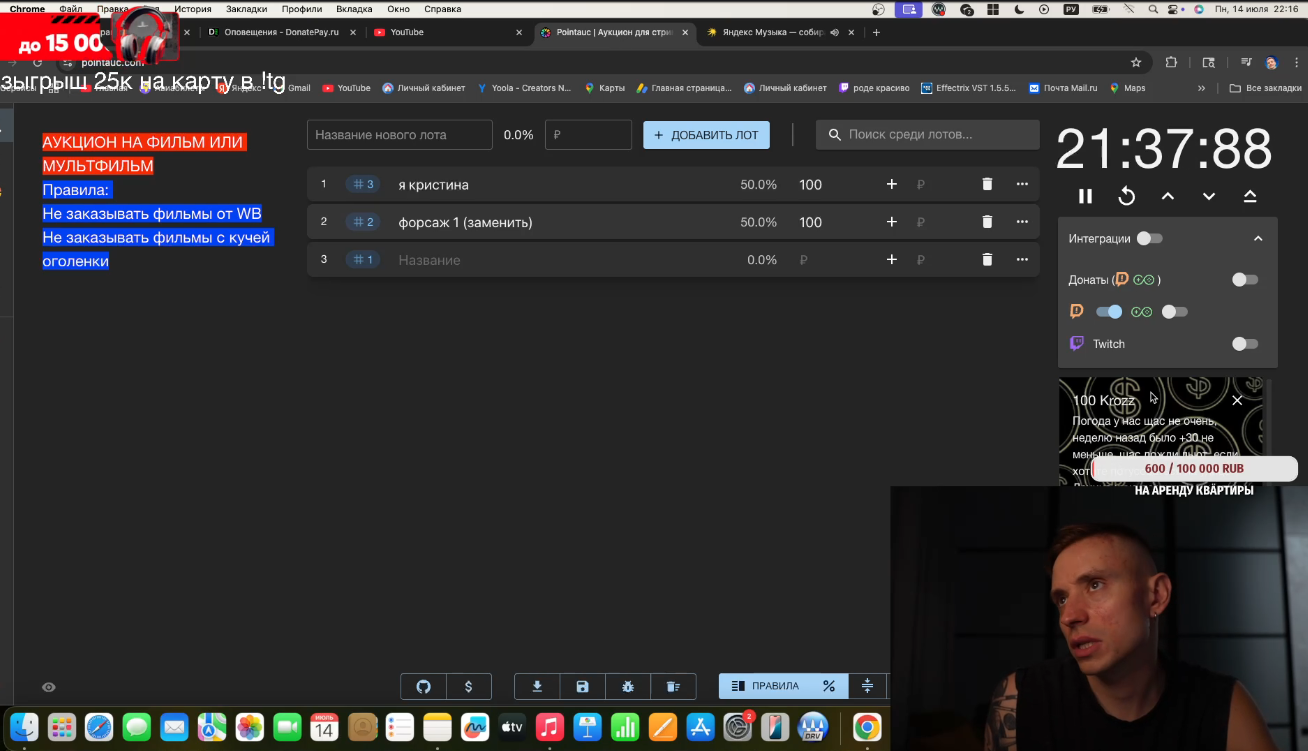Click the new lot ruble amount field
Screen dimensions: 1308x751
point(588,135)
